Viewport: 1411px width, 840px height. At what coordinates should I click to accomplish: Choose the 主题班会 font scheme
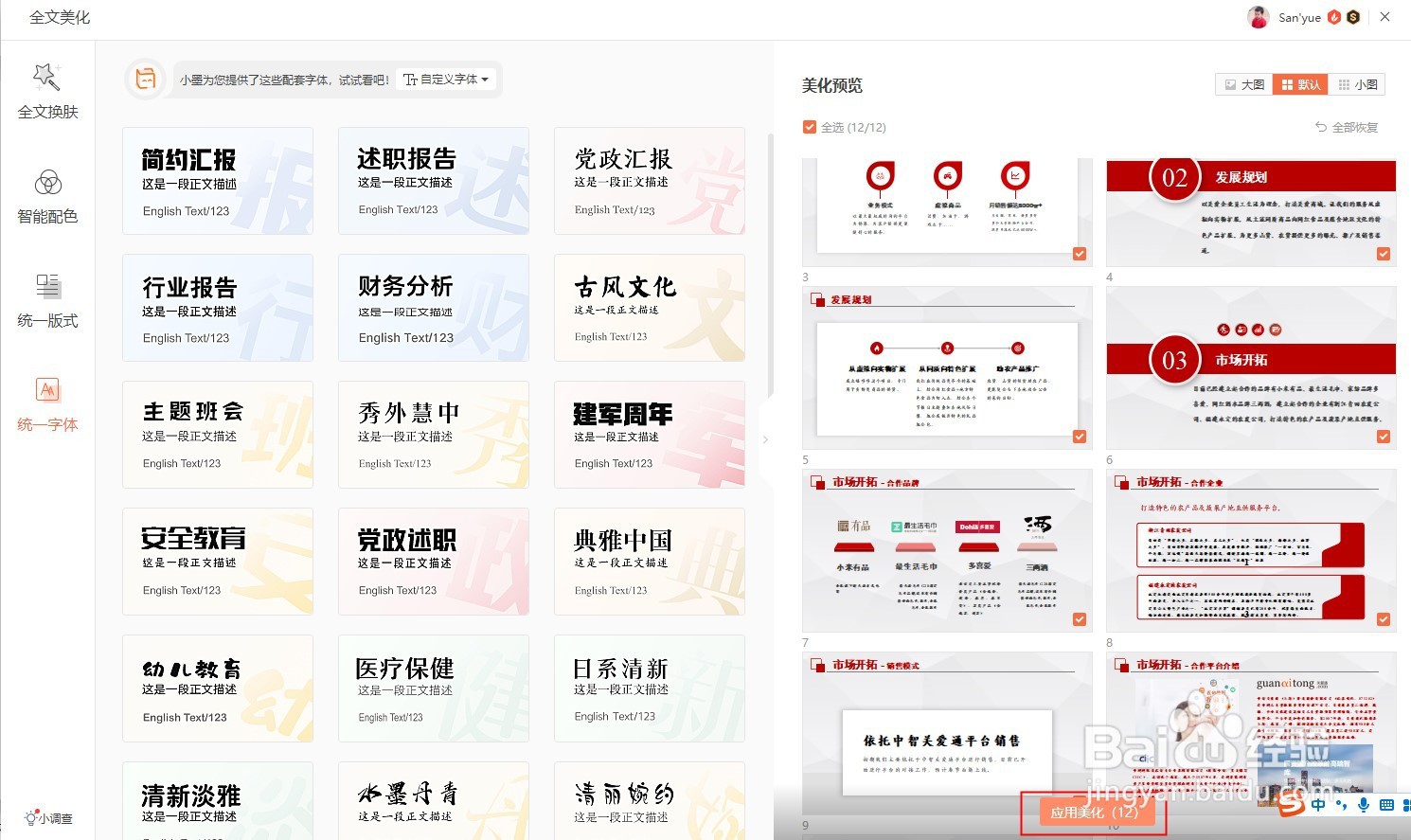[x=218, y=435]
